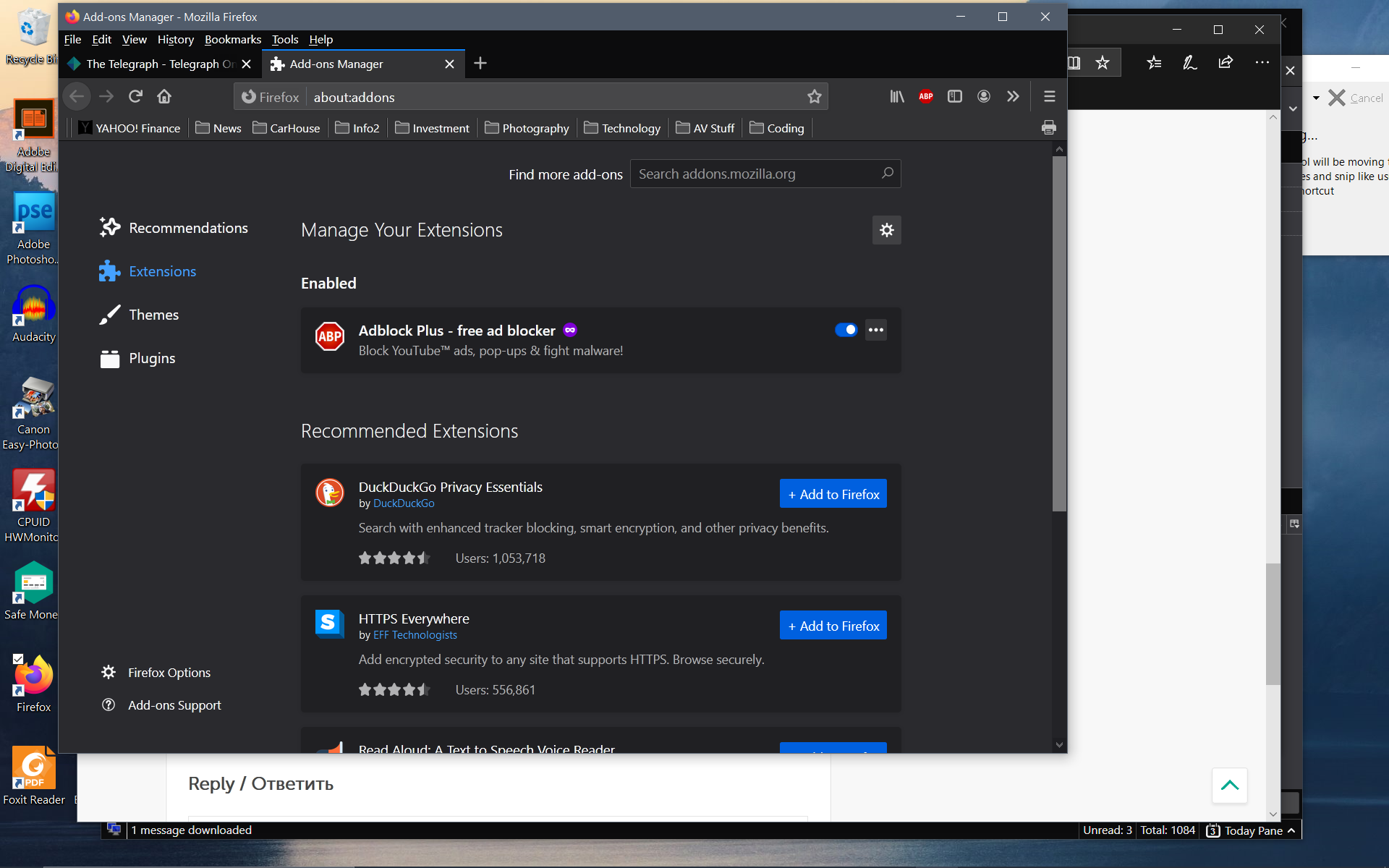Show sidebars via the toolbar icon
This screenshot has width=1389, height=868.
click(x=954, y=96)
